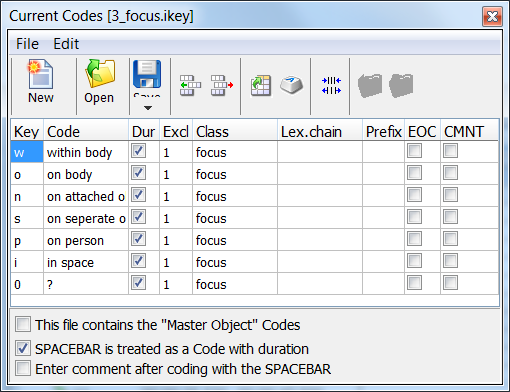The width and height of the screenshot is (510, 392).
Task: Click the first grayed-out folder icon
Action: (370, 85)
